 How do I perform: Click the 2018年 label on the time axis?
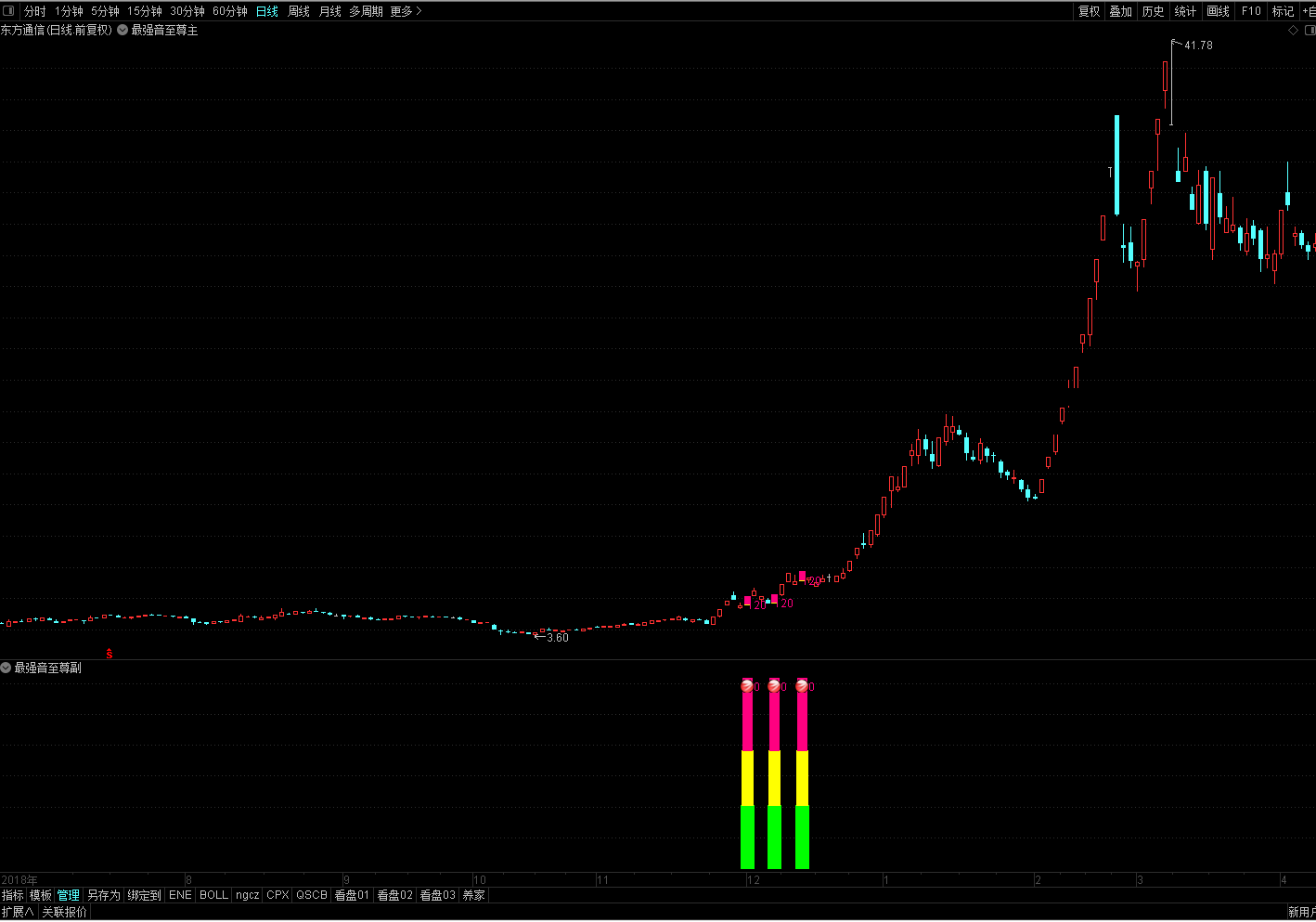(x=19, y=879)
